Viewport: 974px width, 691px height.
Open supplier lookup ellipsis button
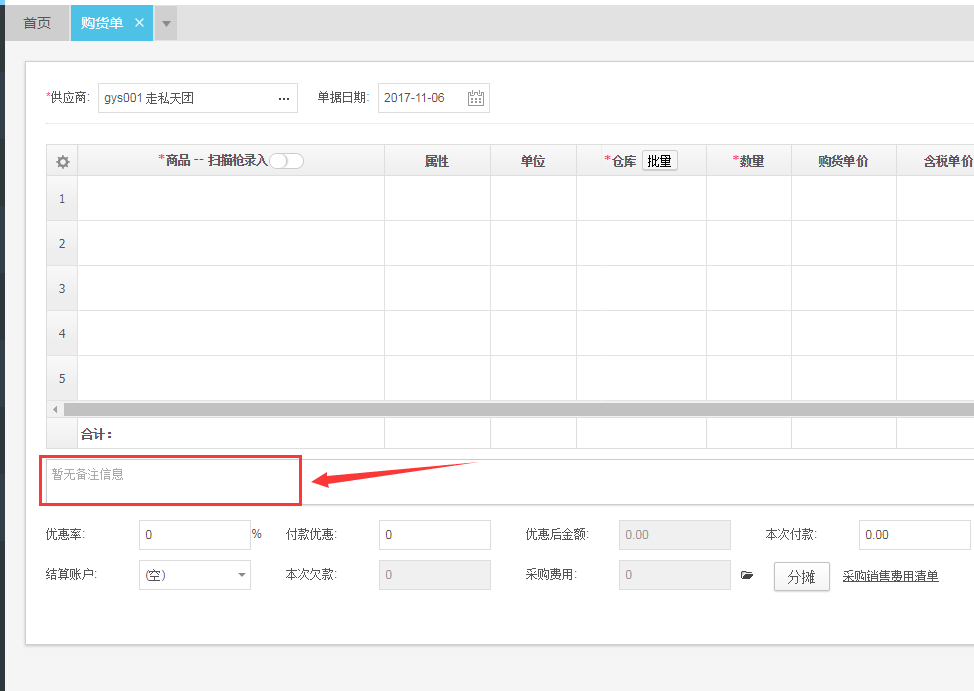click(284, 99)
